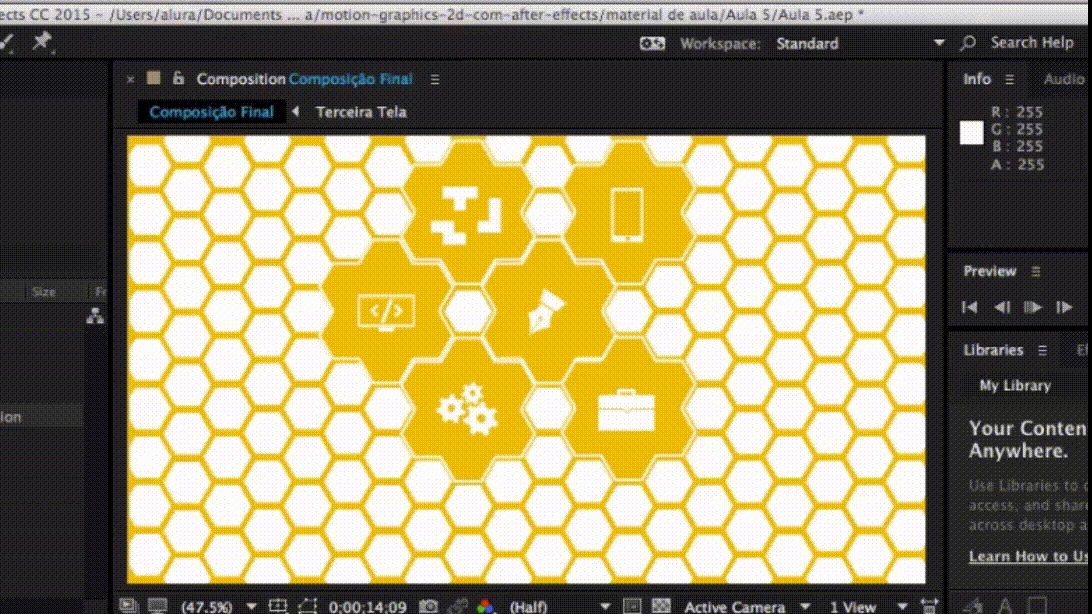Switch to the Terceira Tela tab

361,112
